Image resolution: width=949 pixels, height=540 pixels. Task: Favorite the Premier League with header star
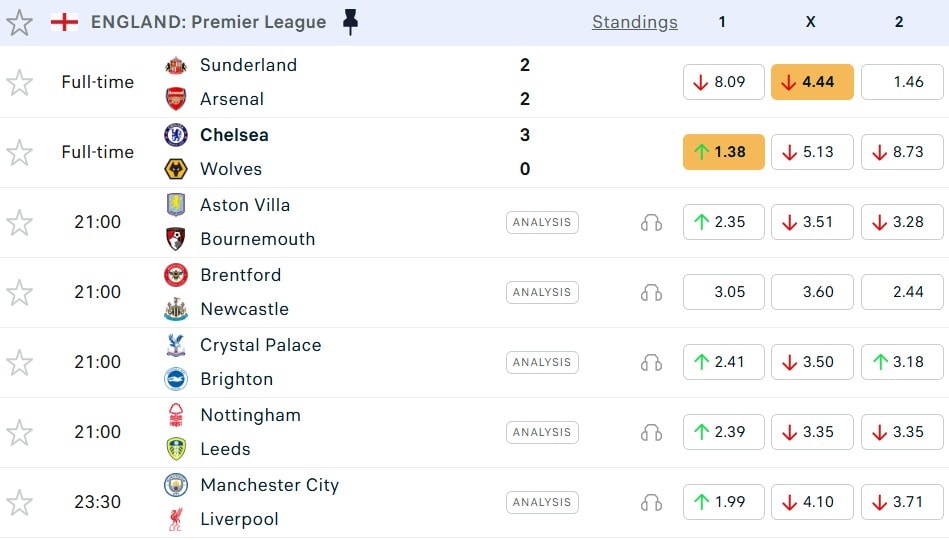[20, 22]
